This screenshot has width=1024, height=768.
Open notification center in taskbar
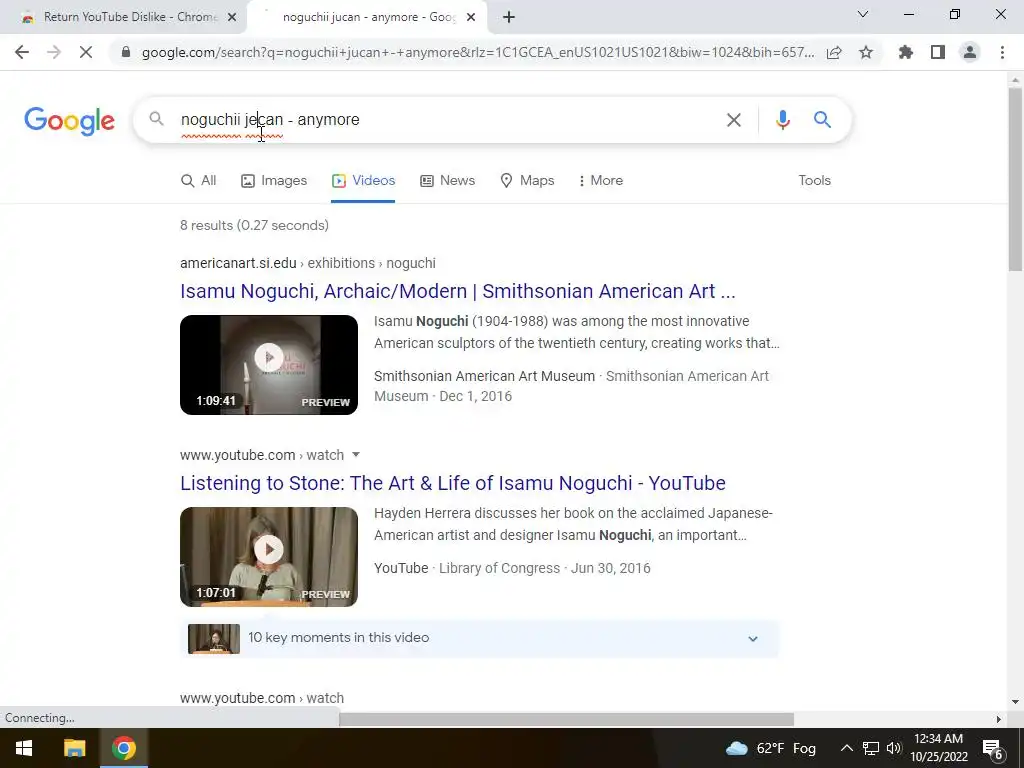click(993, 748)
